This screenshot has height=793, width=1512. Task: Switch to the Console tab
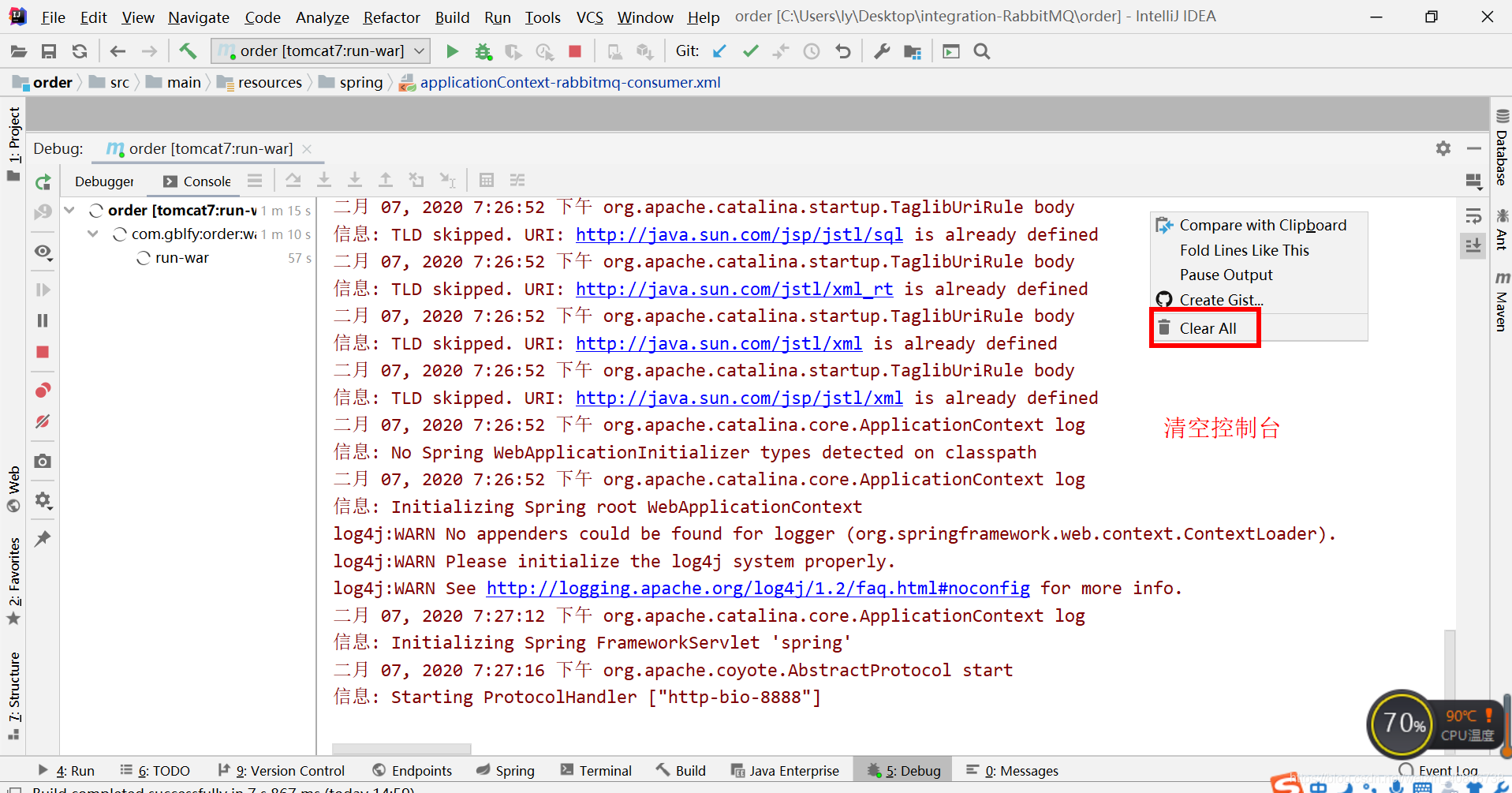pos(197,181)
